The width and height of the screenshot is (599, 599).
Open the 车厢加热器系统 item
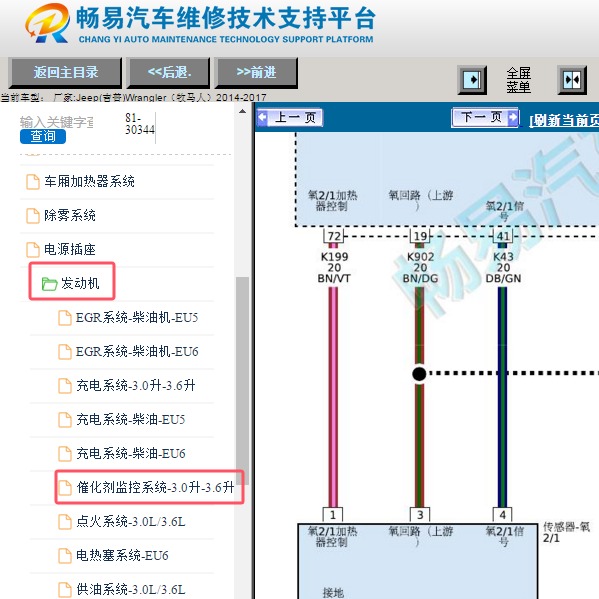(89, 181)
